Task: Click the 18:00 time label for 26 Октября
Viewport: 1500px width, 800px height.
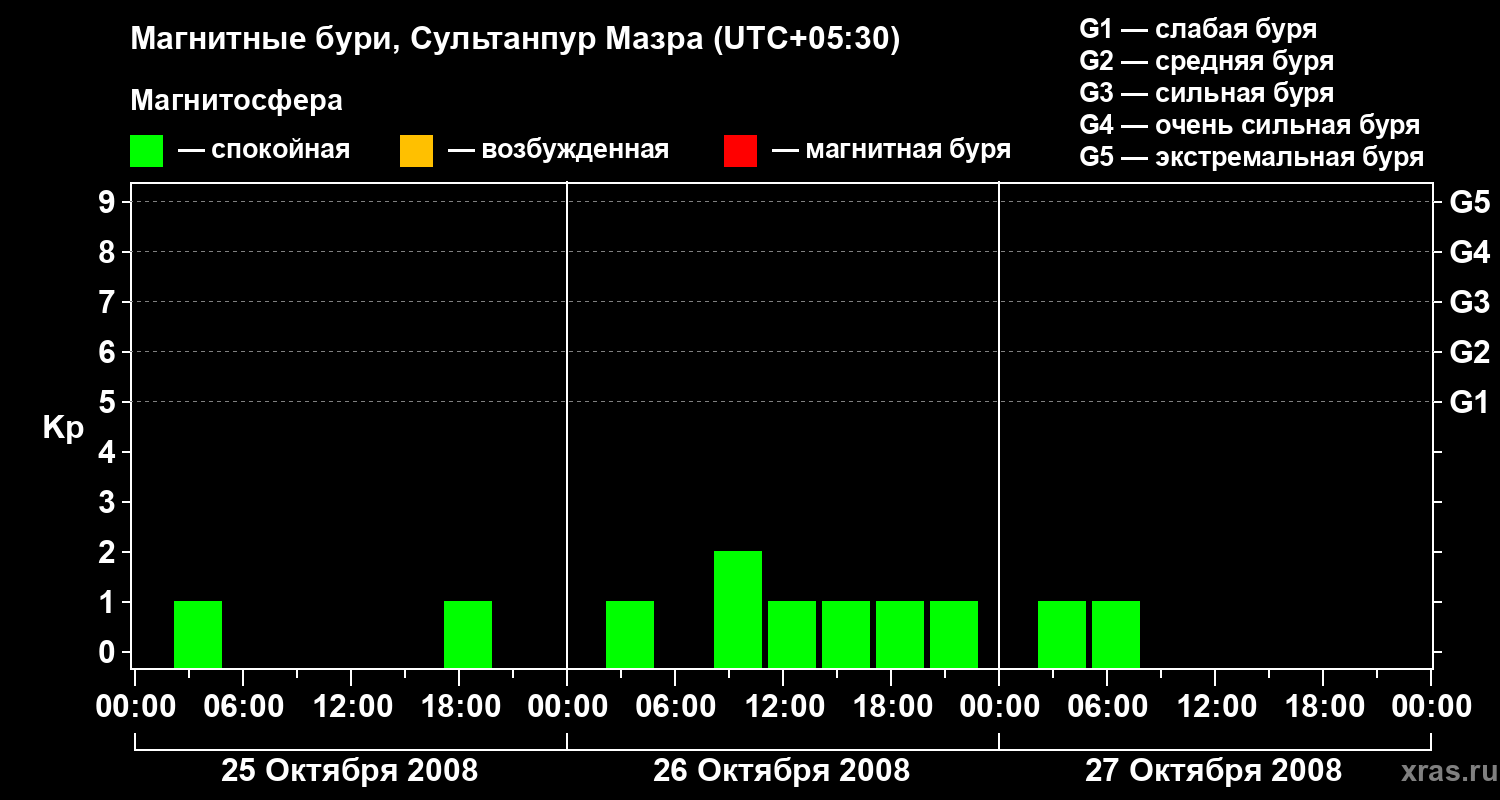Action: [x=891, y=707]
